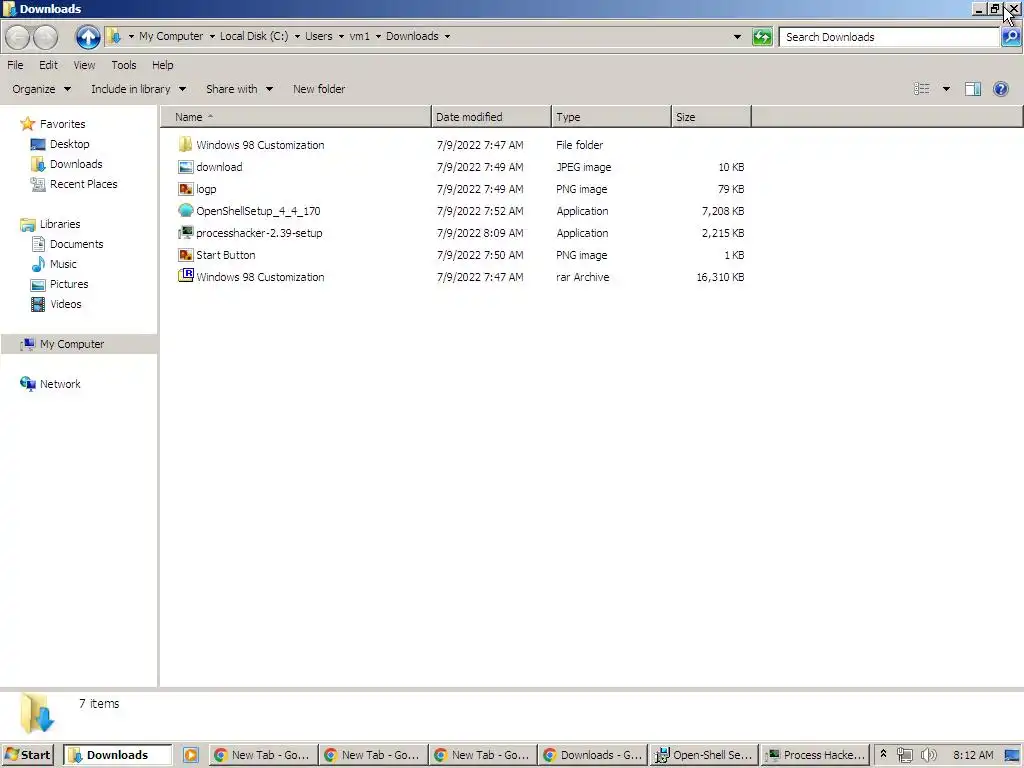Expand the address bar history dropdown

pos(737,37)
